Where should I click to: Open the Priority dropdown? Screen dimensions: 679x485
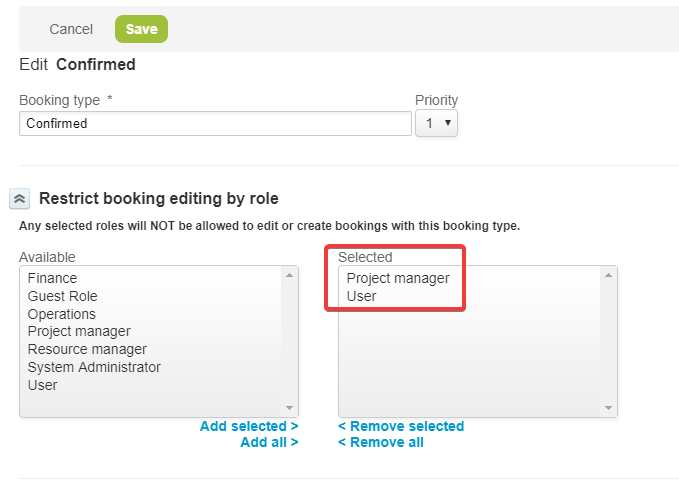[x=437, y=124]
